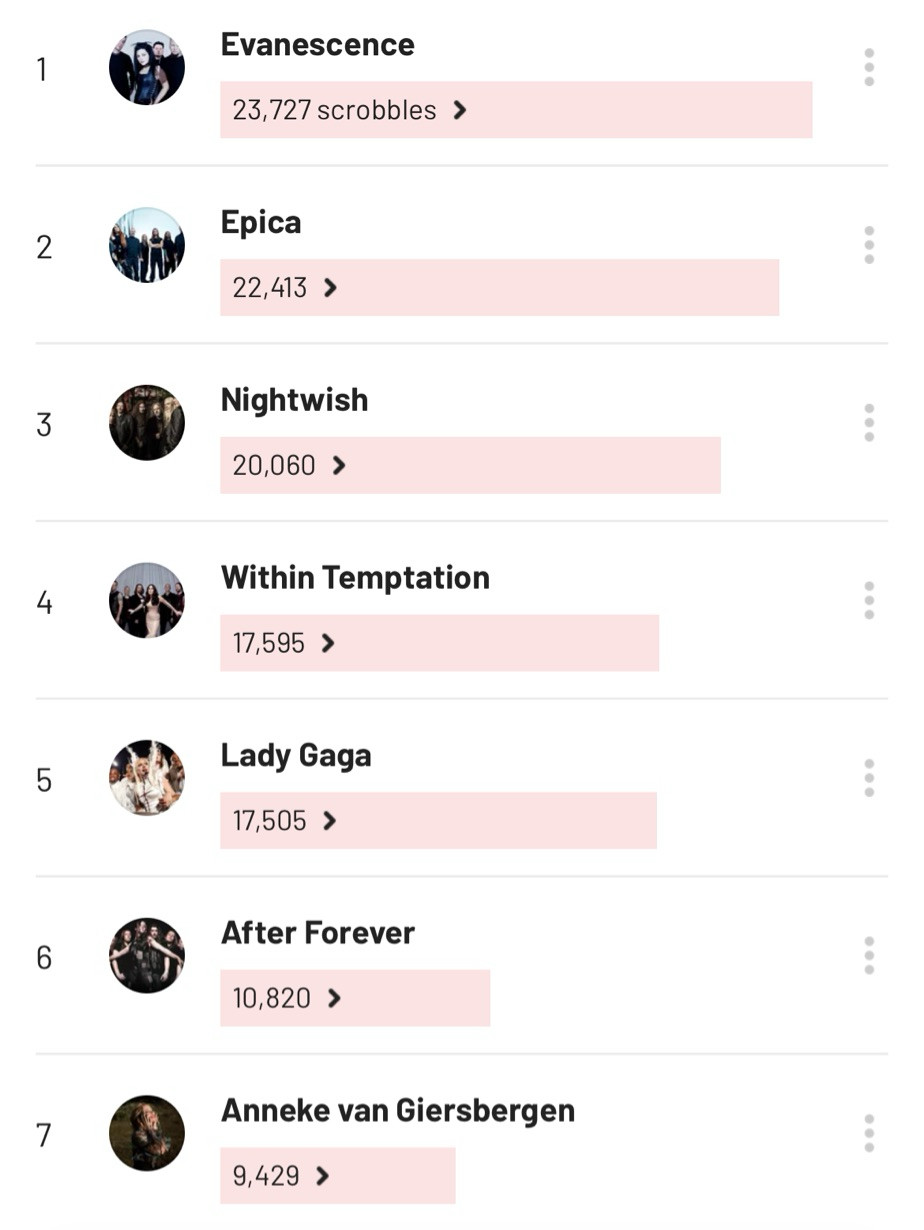The height and width of the screenshot is (1230, 924).
Task: Expand Within Temptation's 17,595 chevron
Action: 328,643
